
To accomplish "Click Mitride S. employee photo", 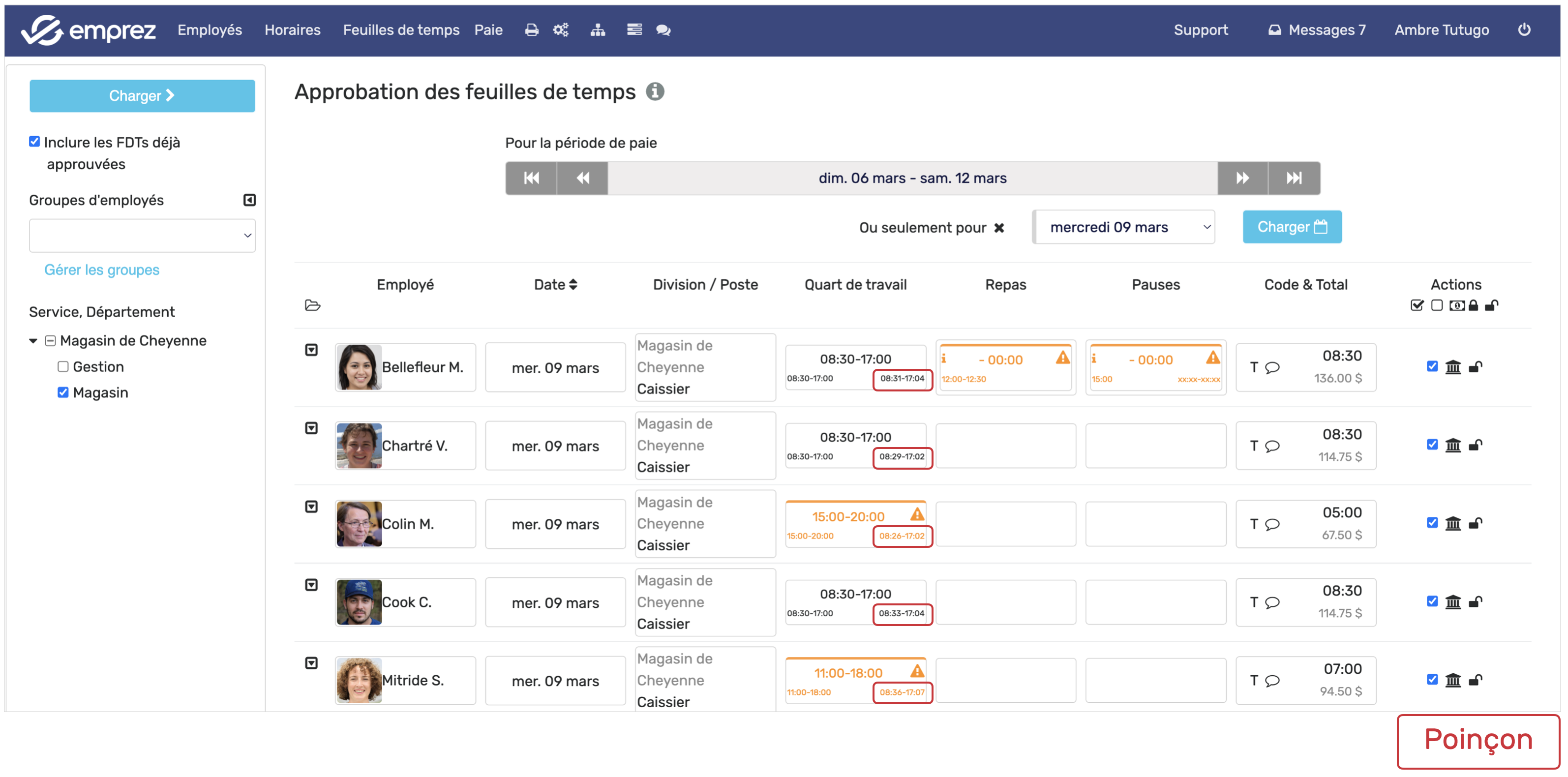I will click(x=359, y=680).
